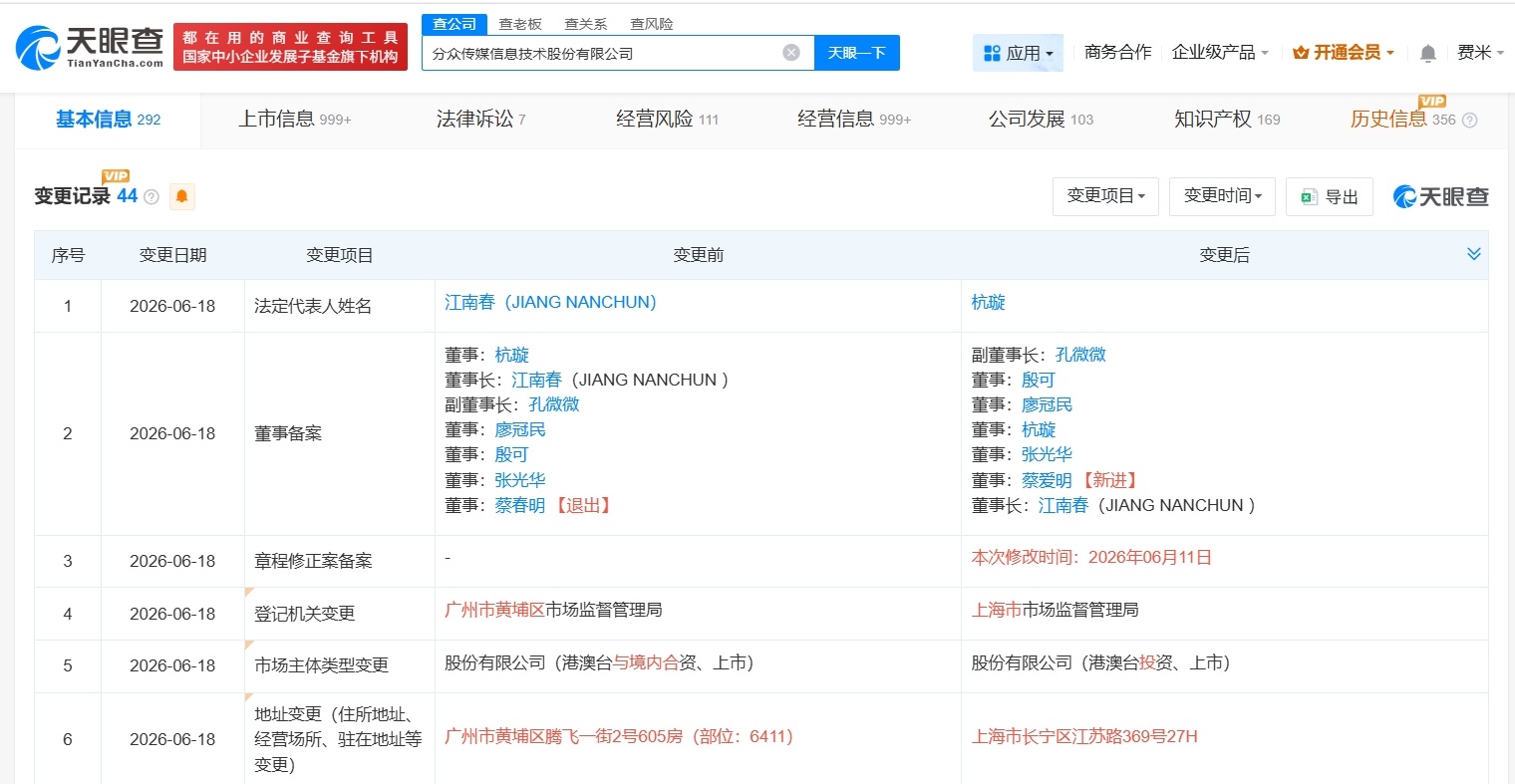Open the 开通会员 dropdown
Viewport: 1515px width, 784px height.
click(x=1343, y=52)
